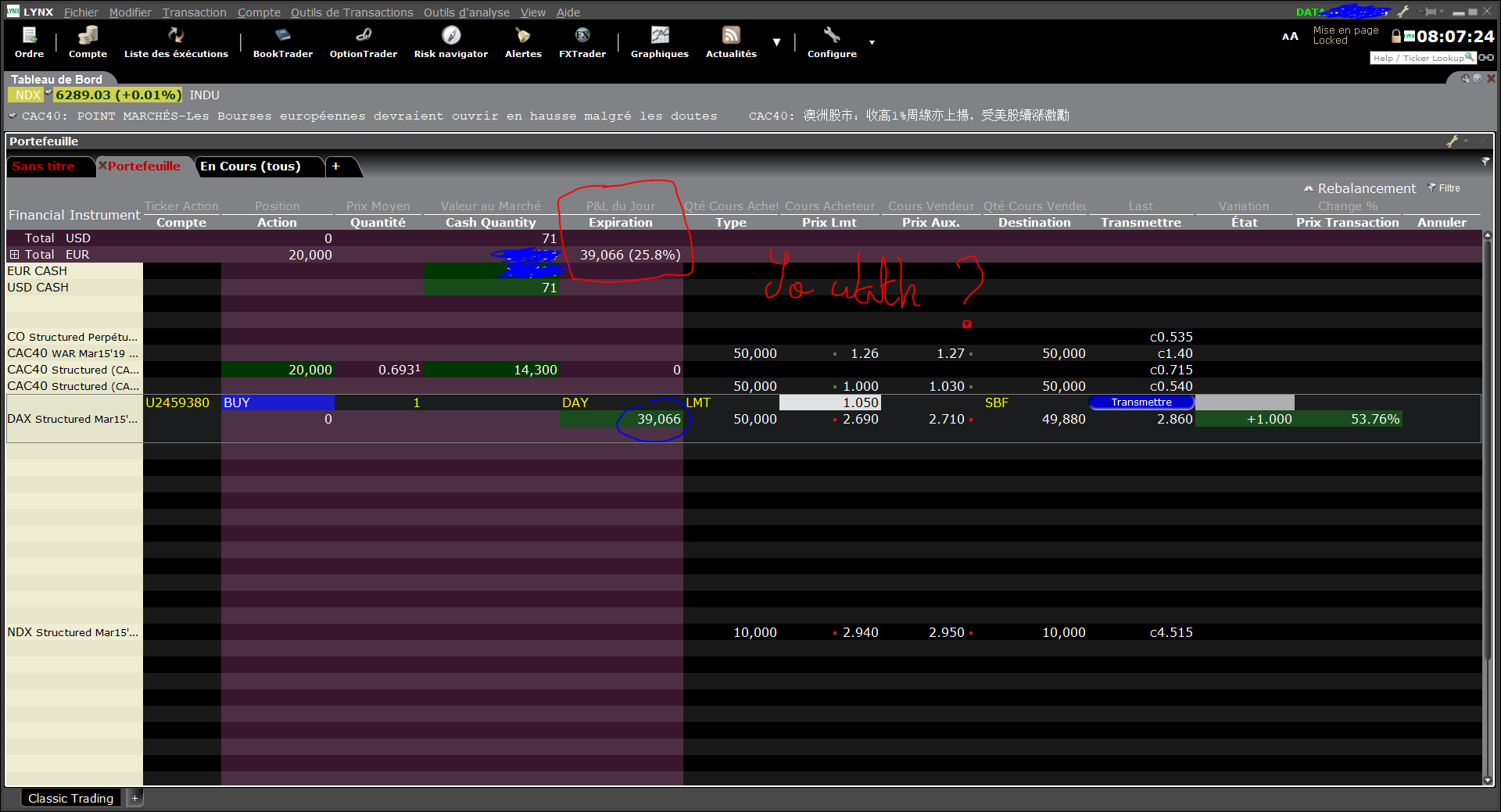Open Liste des éxécutions
1501x812 pixels.
[176, 42]
